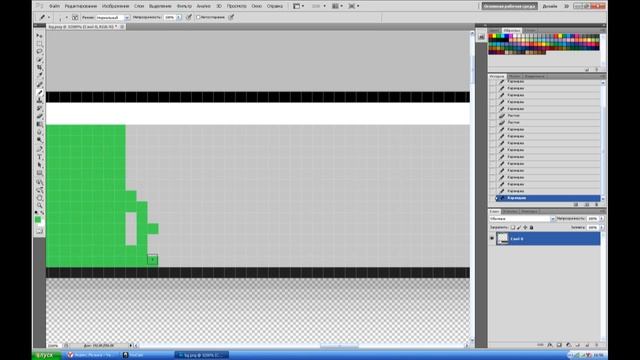Switch to the Цвет tab

(x=494, y=31)
